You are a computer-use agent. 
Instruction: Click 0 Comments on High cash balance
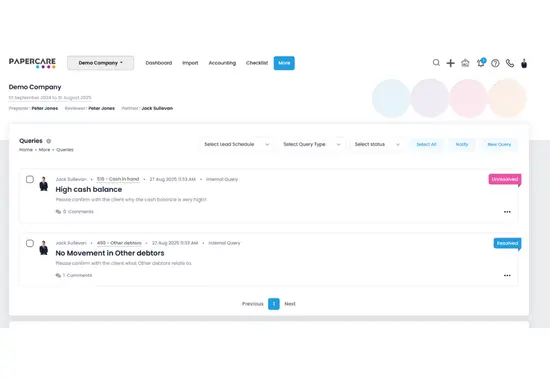(78, 212)
